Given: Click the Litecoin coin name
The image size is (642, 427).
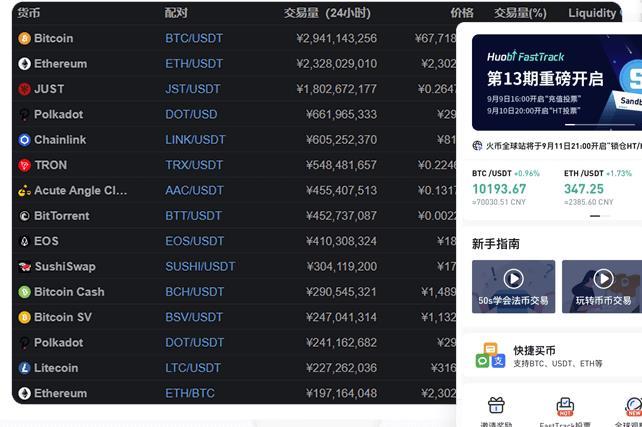Looking at the screenshot, I should [x=56, y=368].
